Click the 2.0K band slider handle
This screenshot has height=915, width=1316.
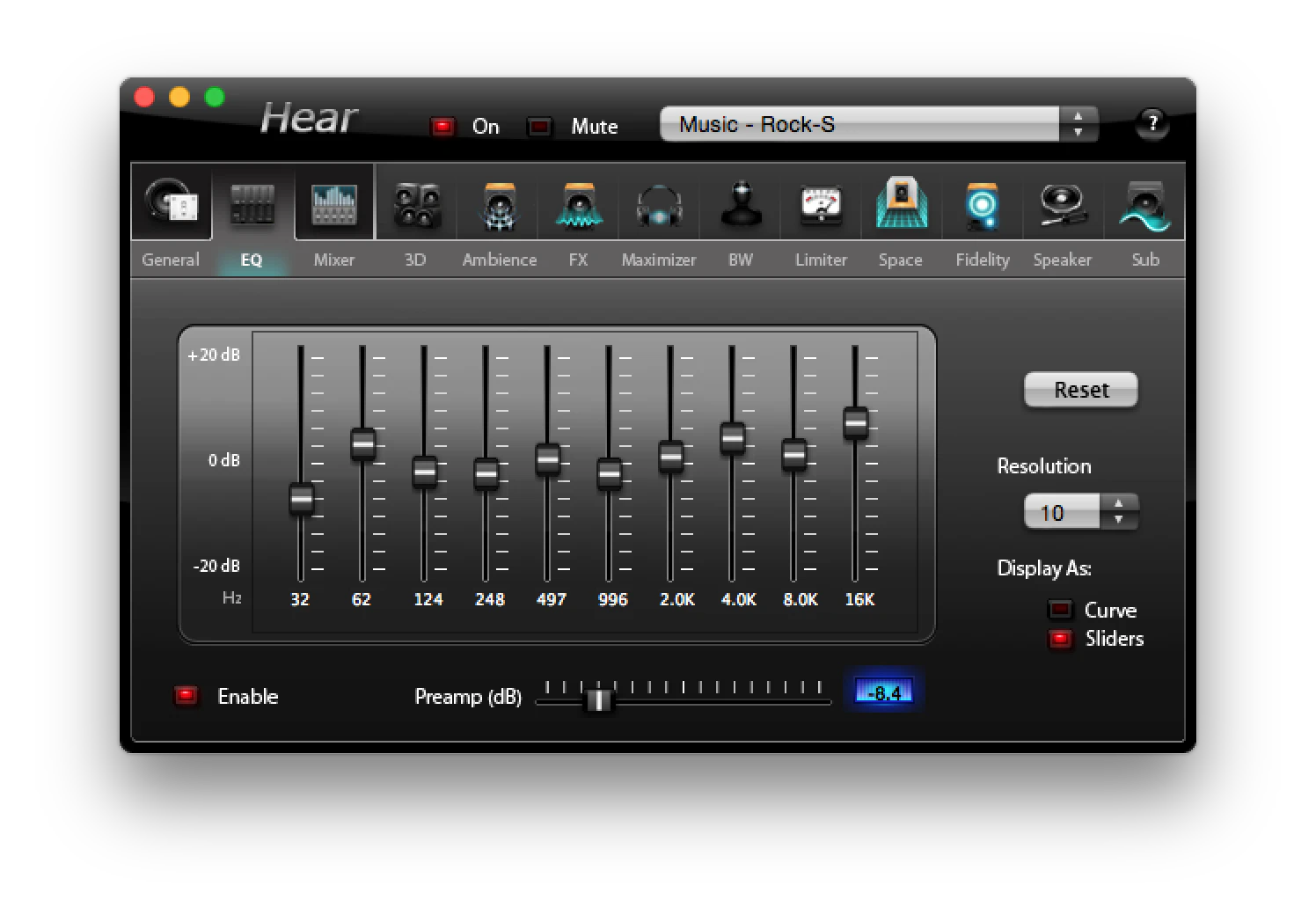[671, 456]
